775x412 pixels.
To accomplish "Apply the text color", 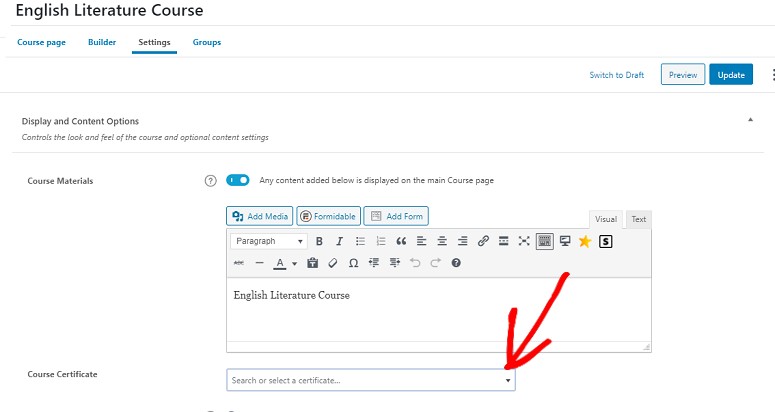I will pyautogui.click(x=280, y=263).
